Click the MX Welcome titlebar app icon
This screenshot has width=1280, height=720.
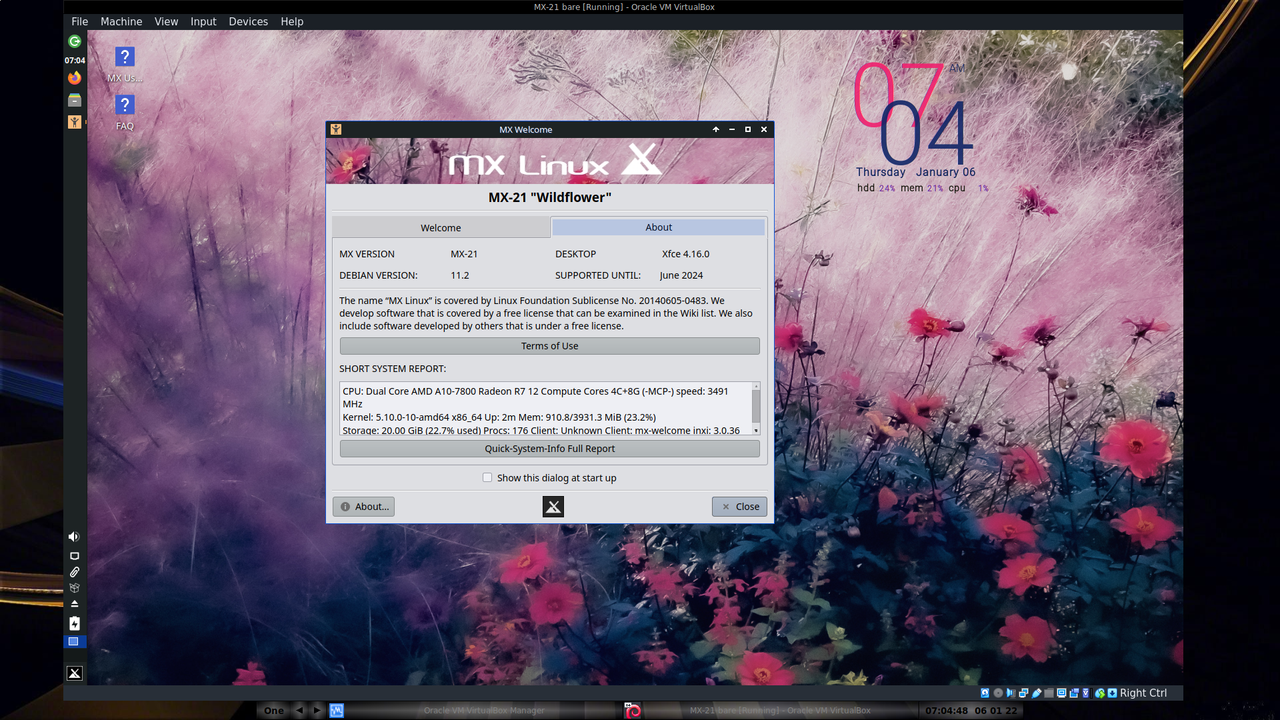coord(336,129)
